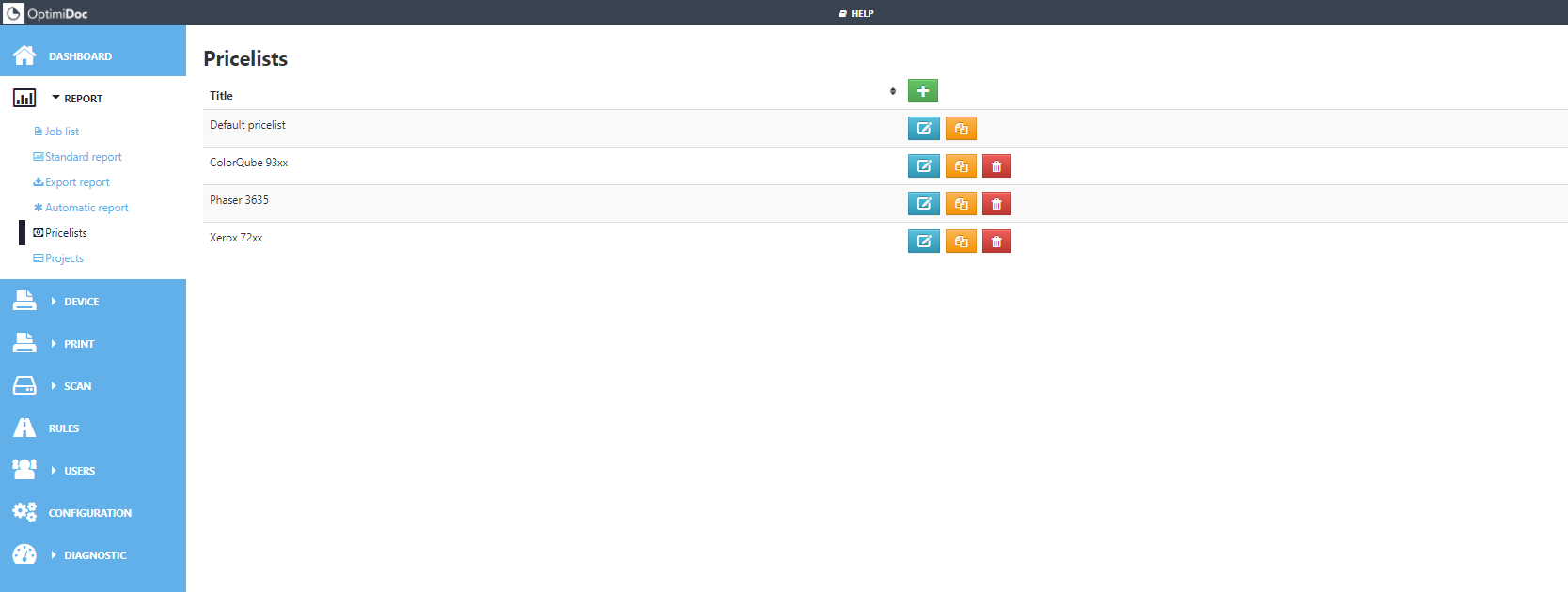The width and height of the screenshot is (1568, 592).
Task: Copy the Xerox 72xx pricelist
Action: pos(961,241)
